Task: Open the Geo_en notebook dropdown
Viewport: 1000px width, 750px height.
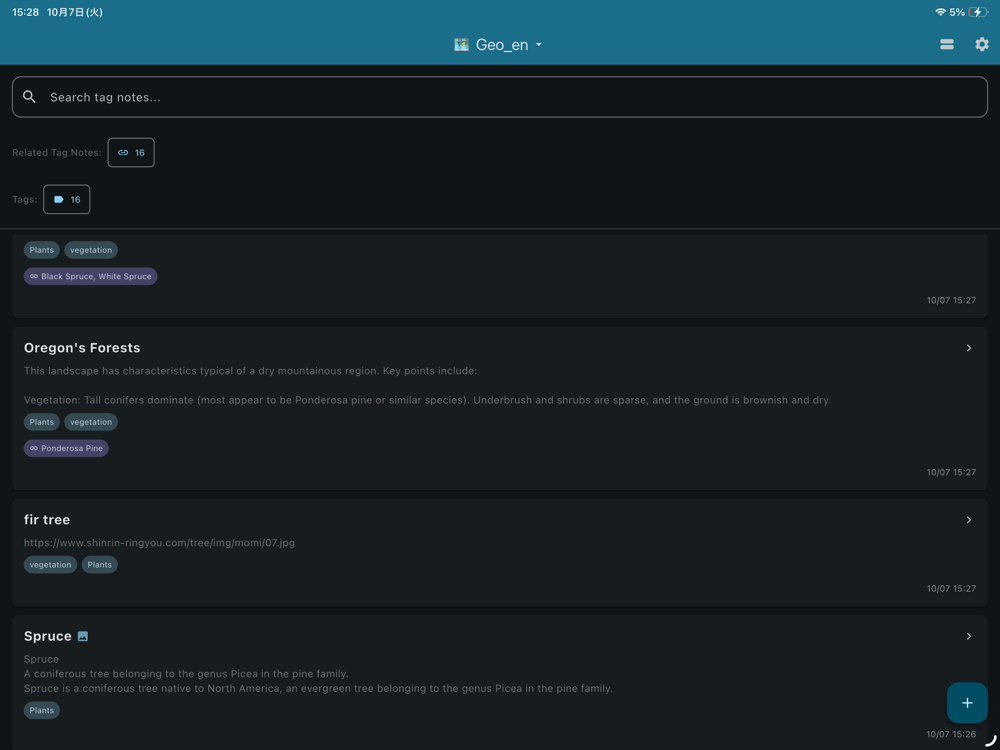Action: (498, 45)
